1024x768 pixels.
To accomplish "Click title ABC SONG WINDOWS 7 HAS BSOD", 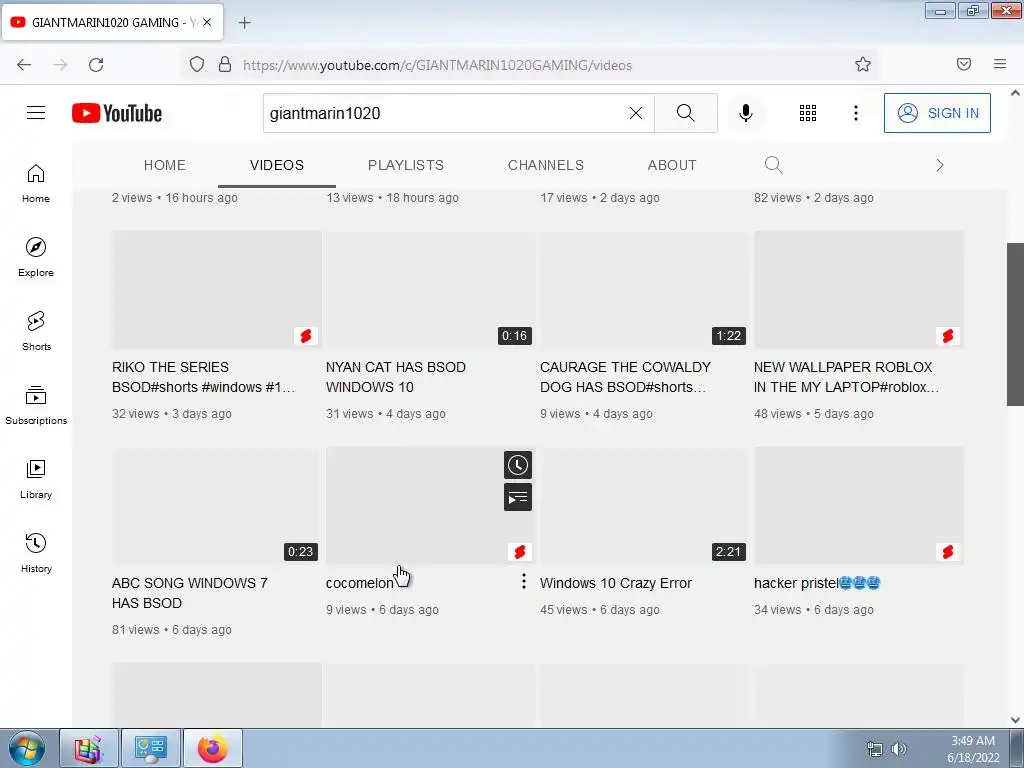I will point(189,593).
